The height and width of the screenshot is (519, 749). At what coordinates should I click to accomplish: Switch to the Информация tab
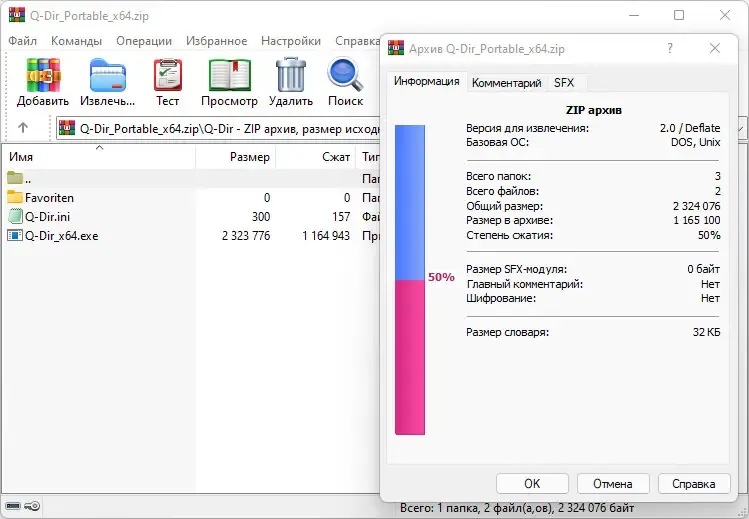tap(427, 81)
